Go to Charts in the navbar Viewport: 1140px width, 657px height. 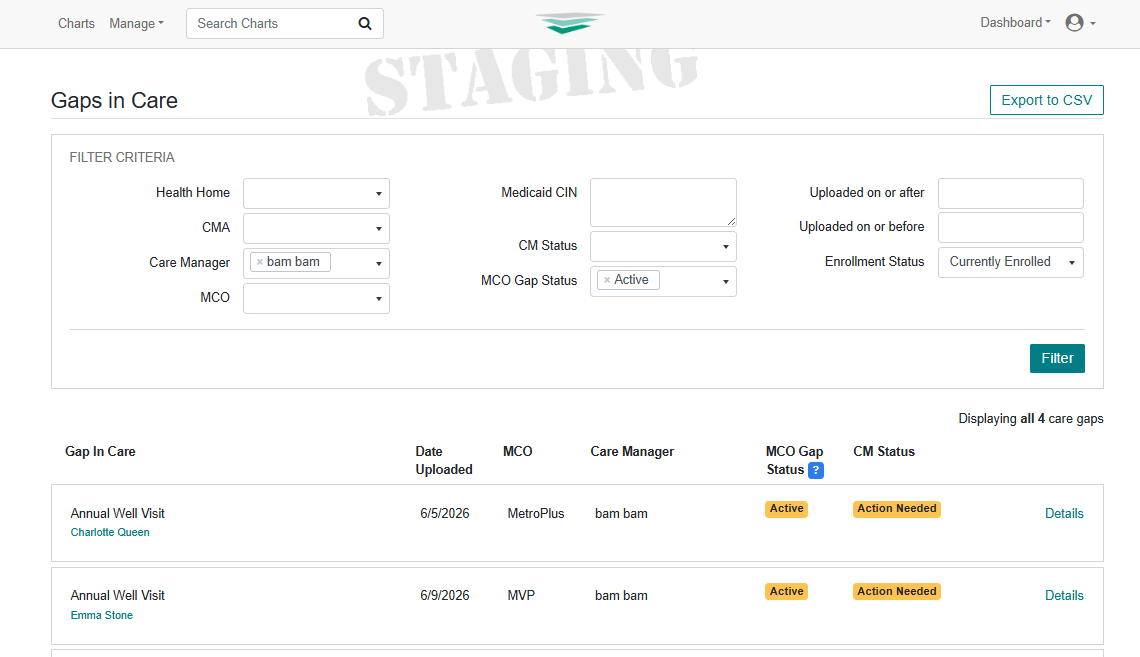point(76,23)
